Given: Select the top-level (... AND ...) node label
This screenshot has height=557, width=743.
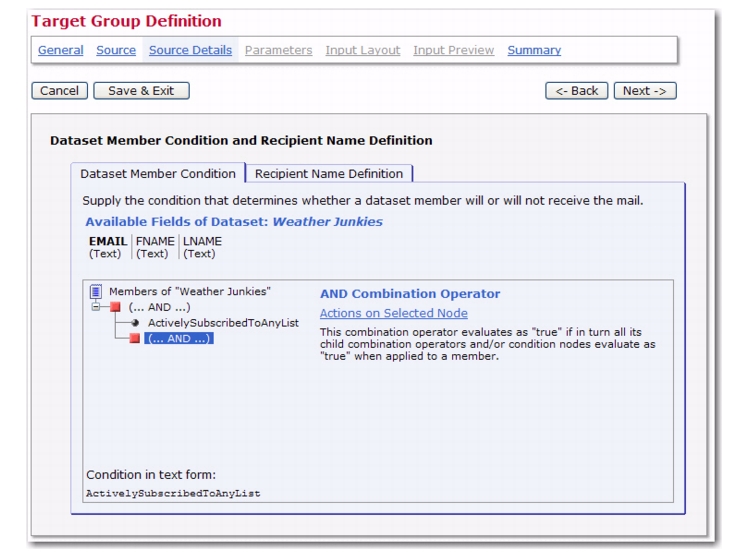Looking at the screenshot, I should tap(160, 307).
